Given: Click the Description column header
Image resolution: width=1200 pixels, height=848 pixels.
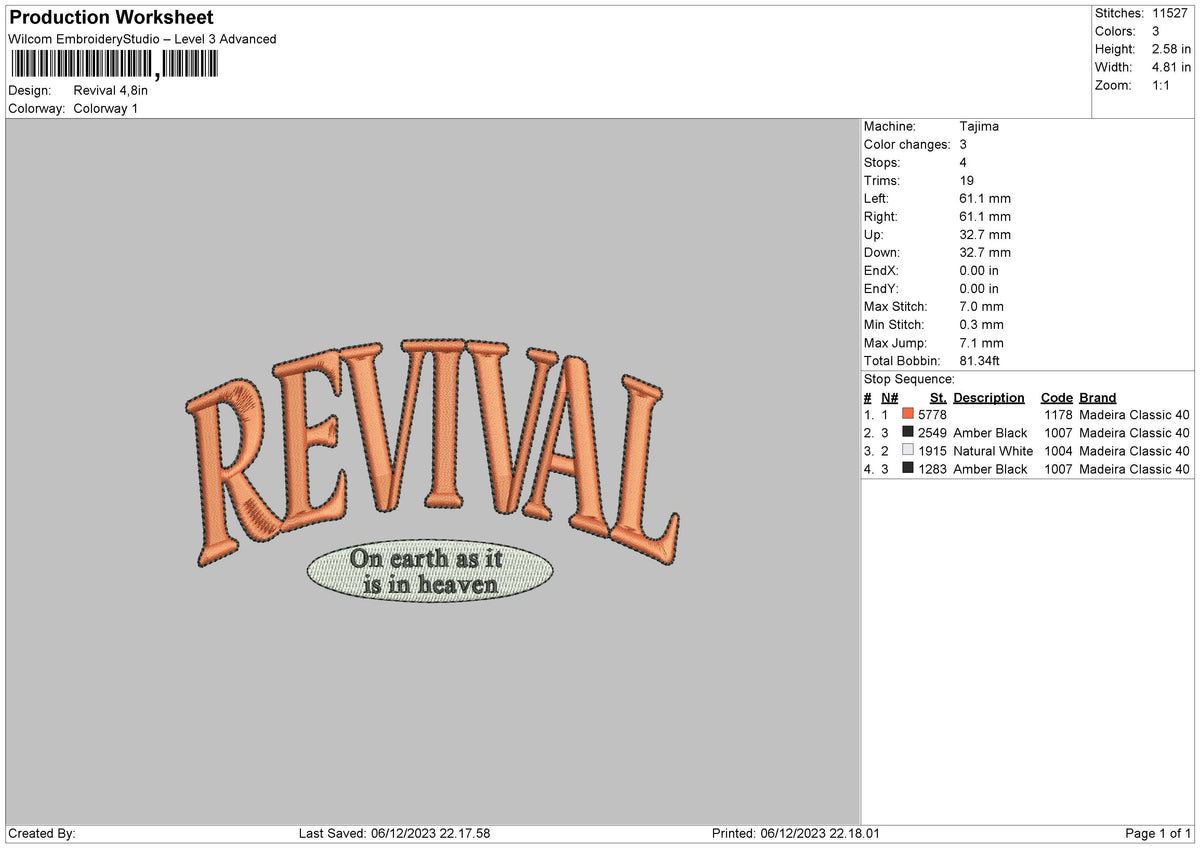Looking at the screenshot, I should 989,397.
